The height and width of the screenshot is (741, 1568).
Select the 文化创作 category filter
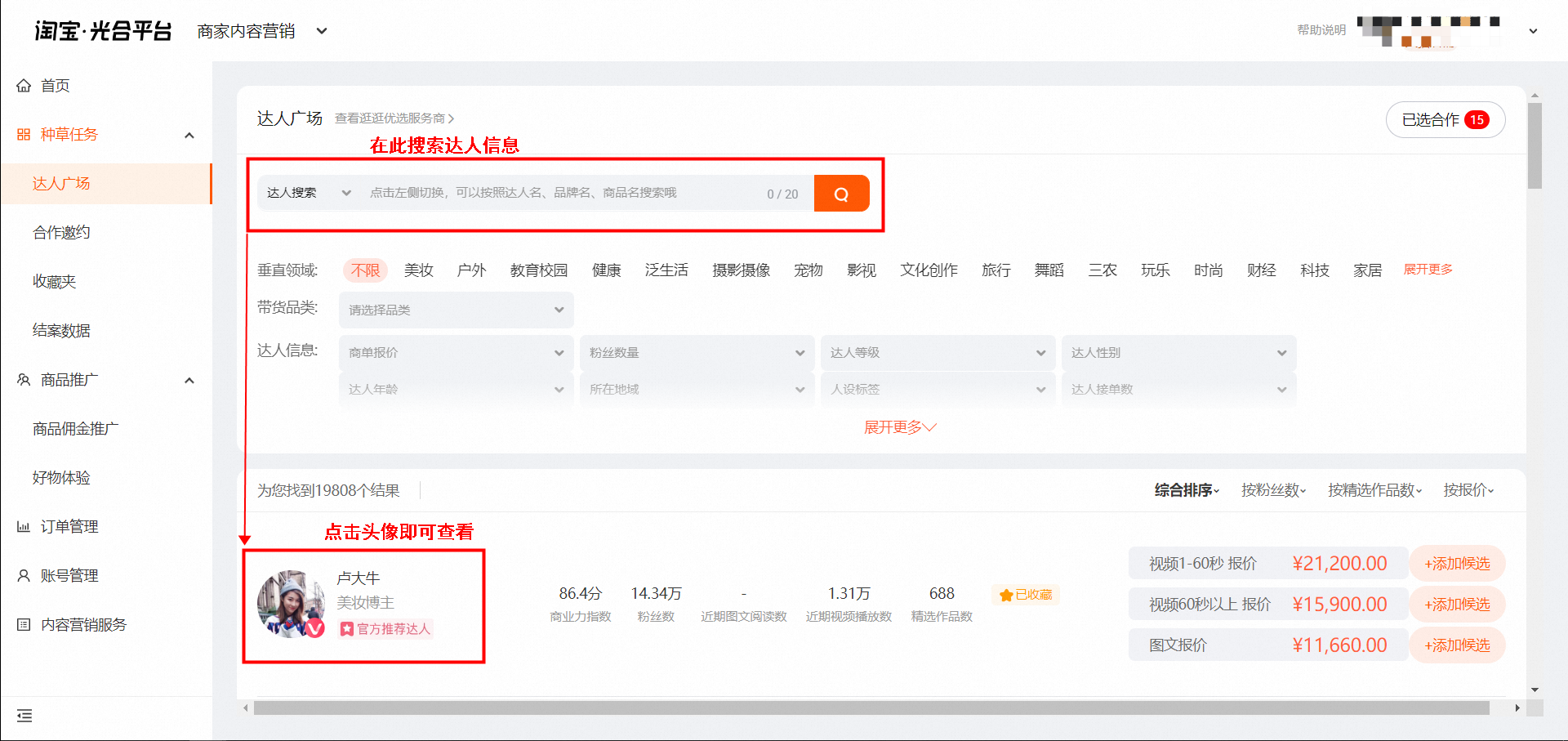pos(929,270)
